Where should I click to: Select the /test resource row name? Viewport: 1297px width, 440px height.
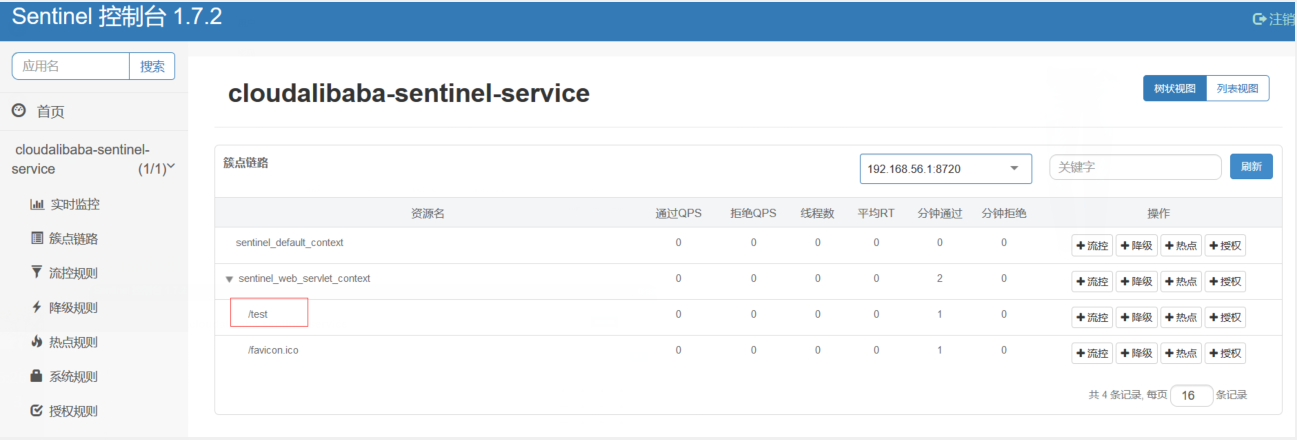[x=258, y=314]
